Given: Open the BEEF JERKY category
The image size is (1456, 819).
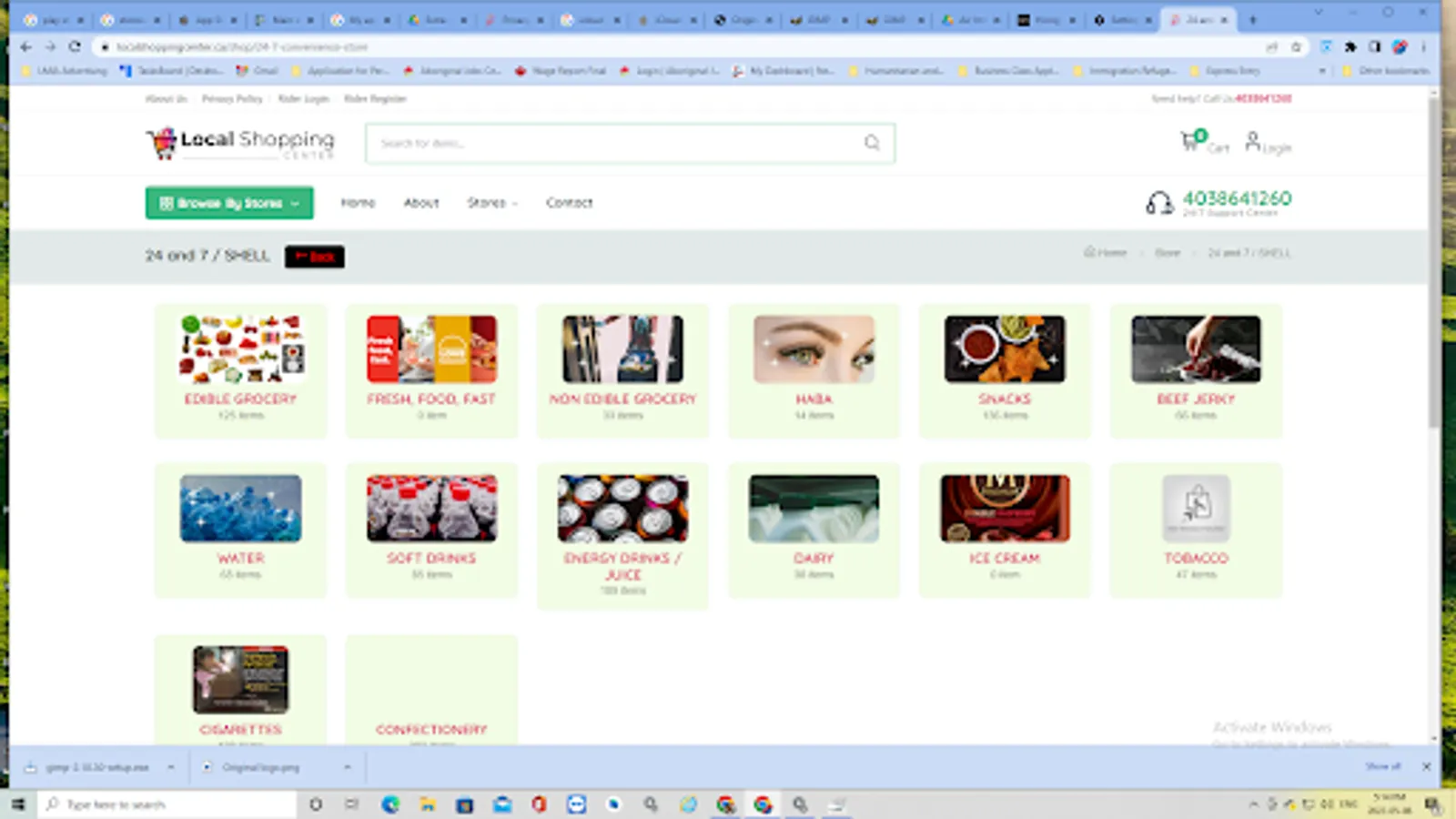Looking at the screenshot, I should coord(1196,371).
